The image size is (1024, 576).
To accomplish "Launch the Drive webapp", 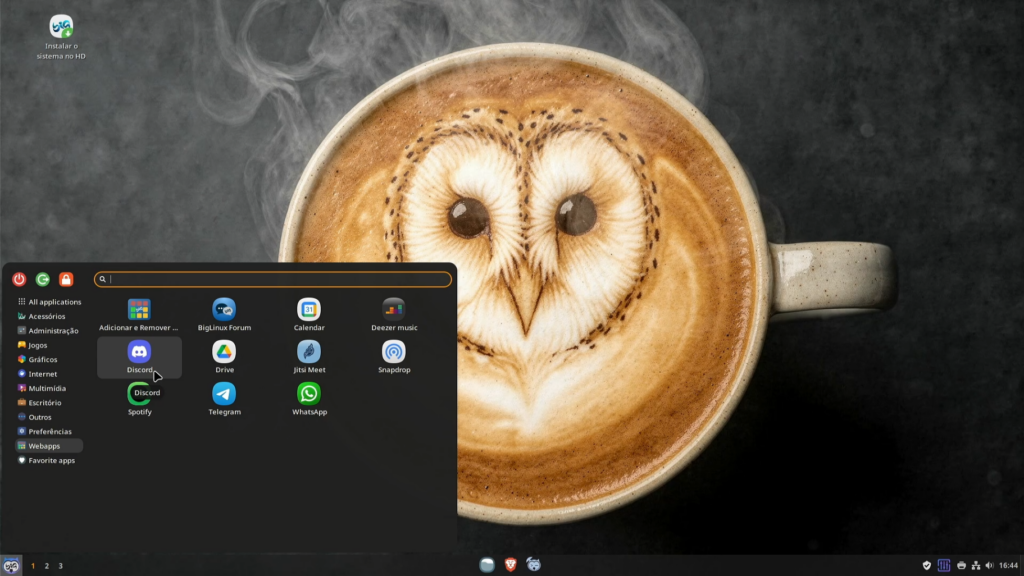I will tap(224, 352).
